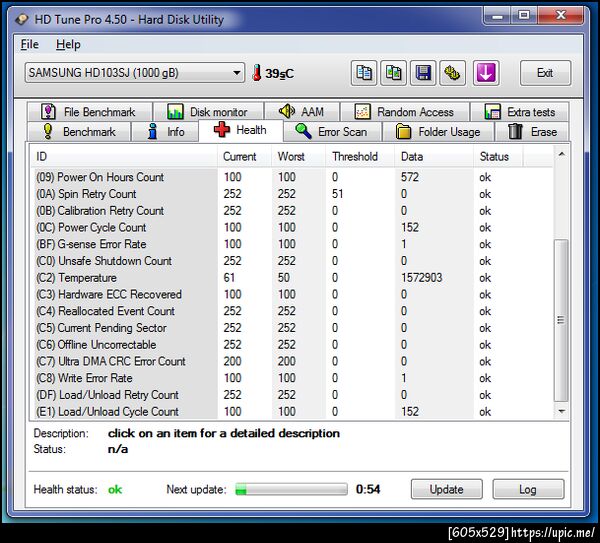Screen dimensions: 600x543
Task: Click the vertical scrollbar thumb of the list
Action: [x=561, y=320]
